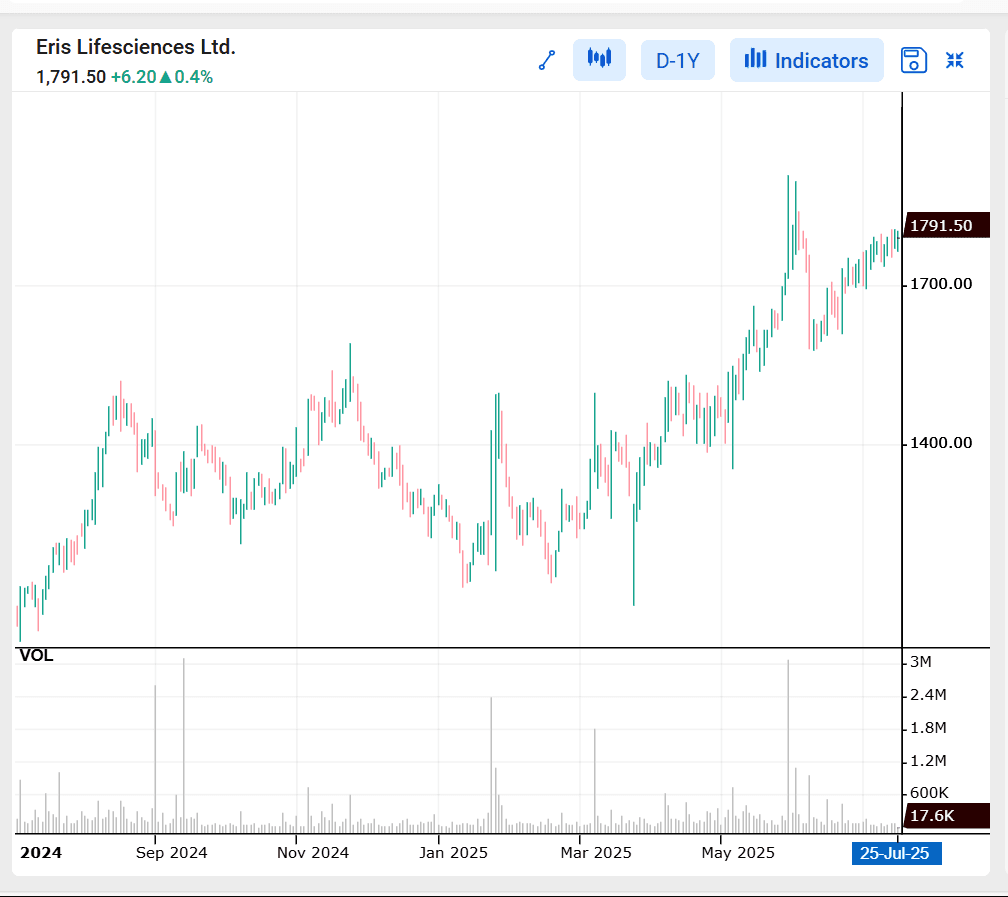Click the 1,791.50 header price

71,77
